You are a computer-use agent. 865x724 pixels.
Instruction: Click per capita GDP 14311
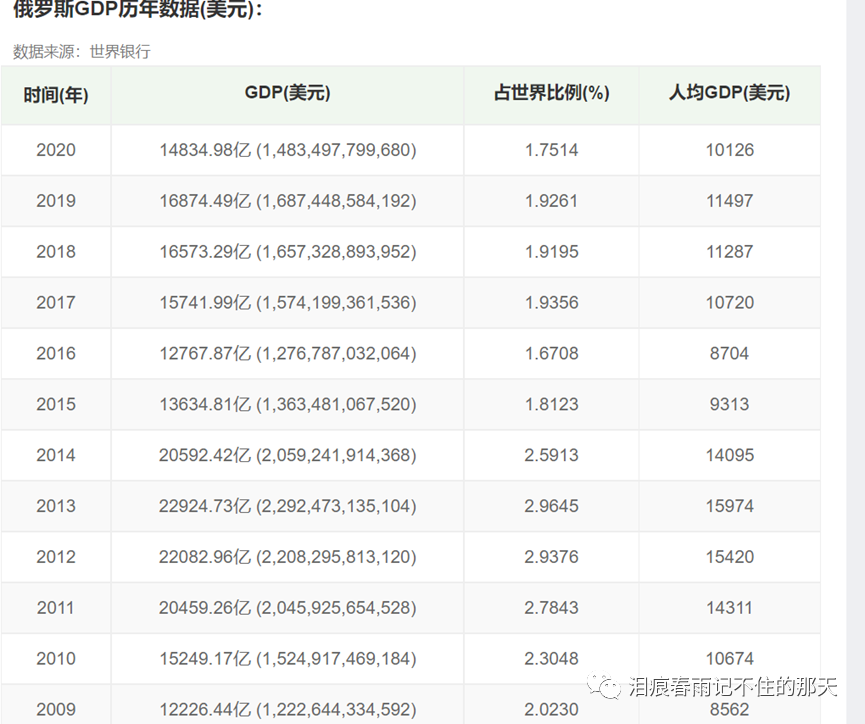coord(730,608)
